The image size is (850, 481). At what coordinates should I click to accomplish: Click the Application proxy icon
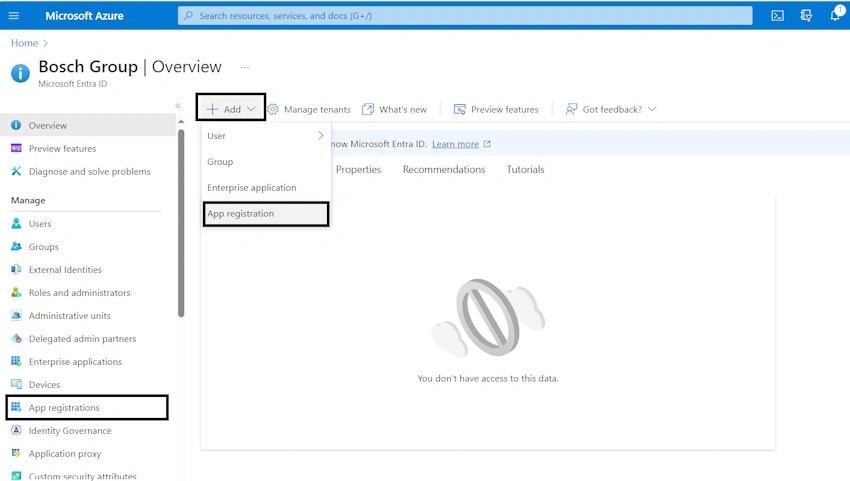tap(16, 453)
